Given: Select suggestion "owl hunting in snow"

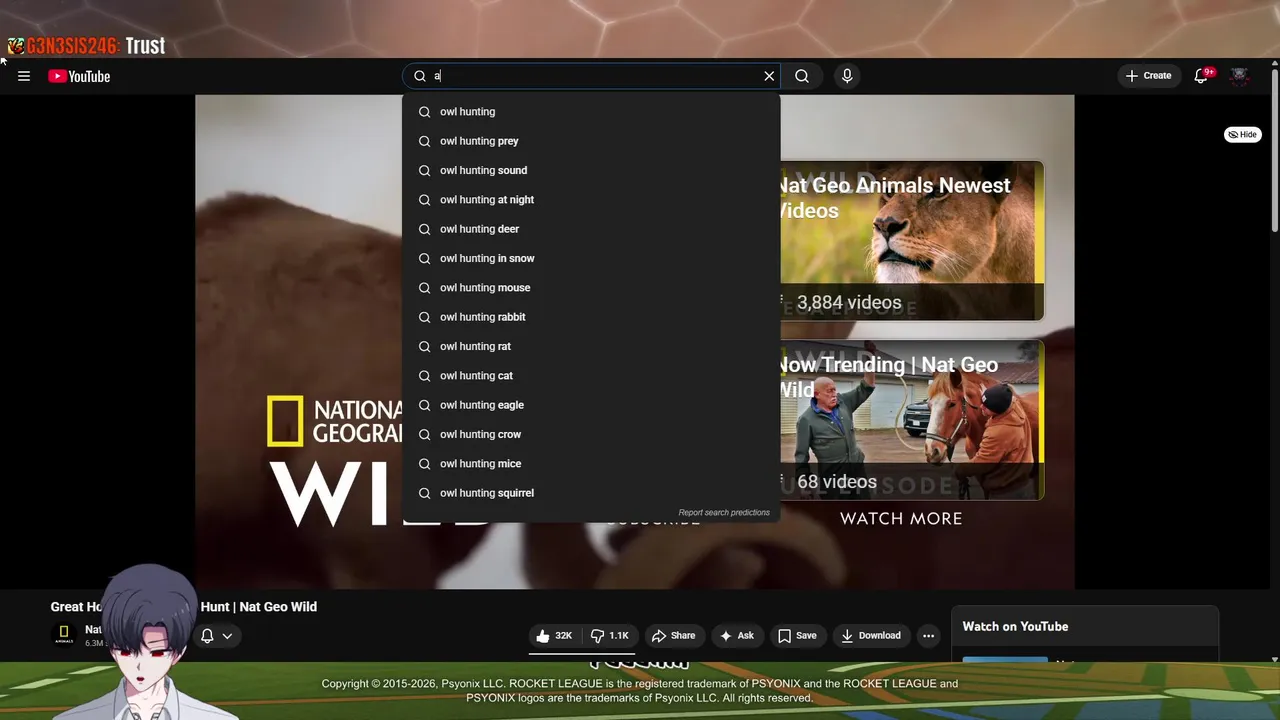Looking at the screenshot, I should [591, 258].
